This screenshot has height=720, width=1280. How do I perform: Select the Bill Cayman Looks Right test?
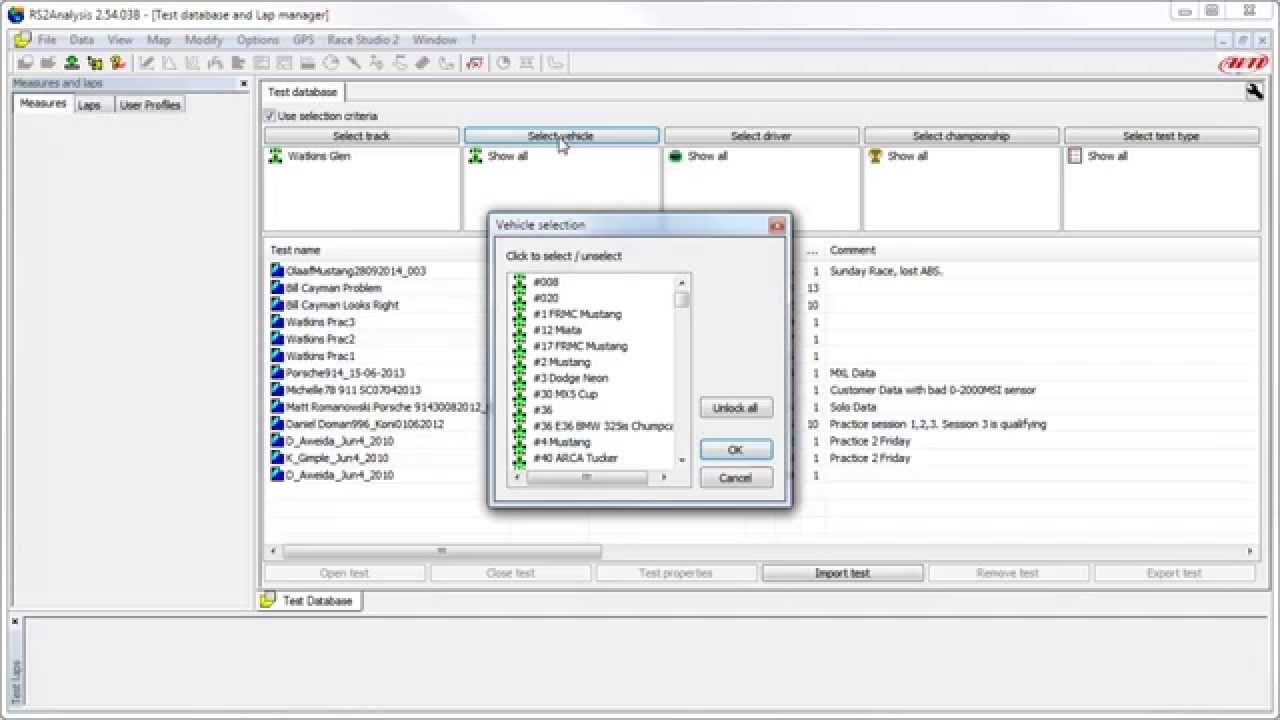click(x=342, y=305)
